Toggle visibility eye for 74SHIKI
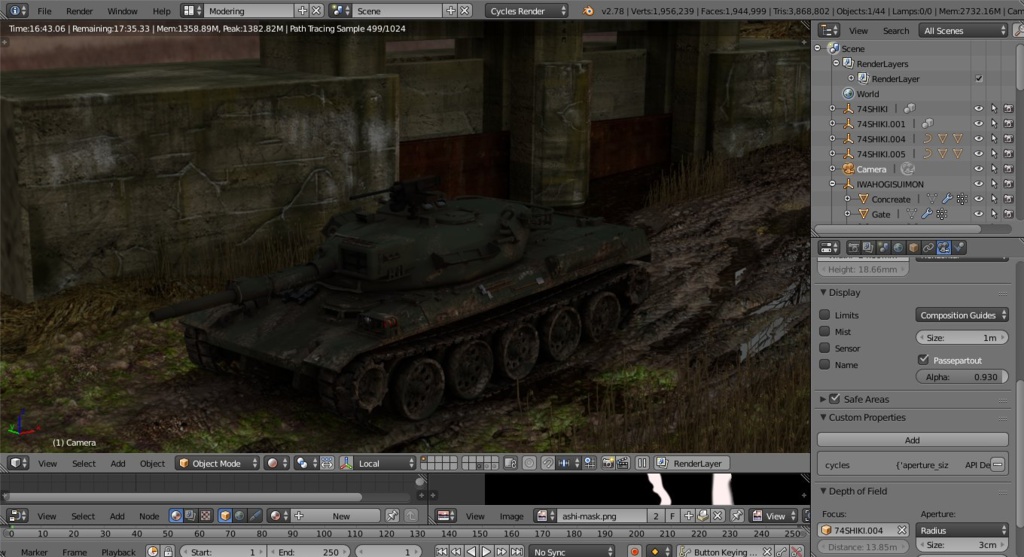Screen dimensions: 1024x557 click(x=978, y=109)
